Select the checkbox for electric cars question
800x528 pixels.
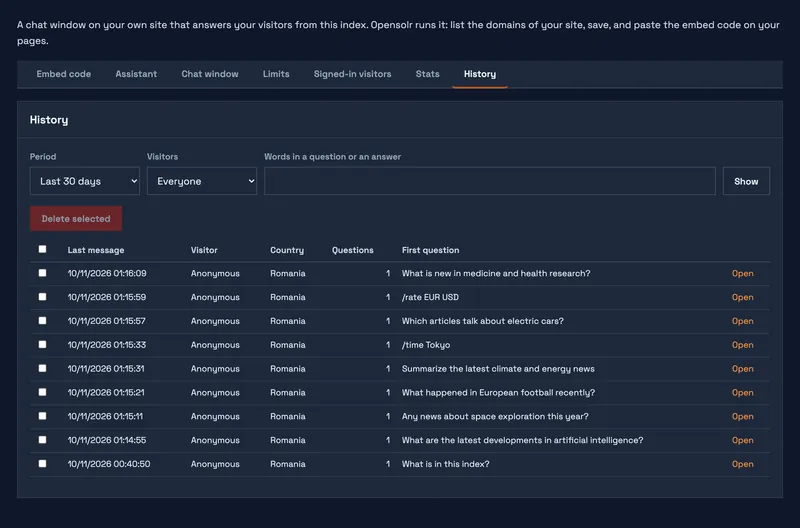pos(42,320)
